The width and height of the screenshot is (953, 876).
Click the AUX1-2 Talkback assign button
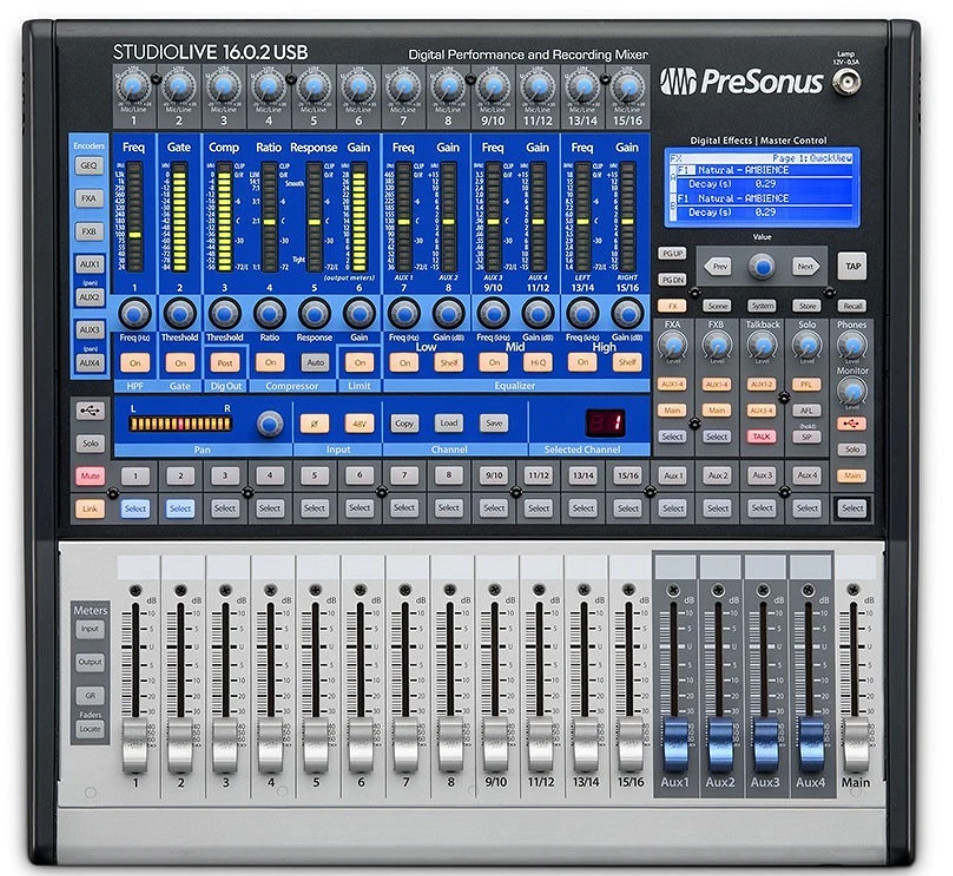coord(762,384)
